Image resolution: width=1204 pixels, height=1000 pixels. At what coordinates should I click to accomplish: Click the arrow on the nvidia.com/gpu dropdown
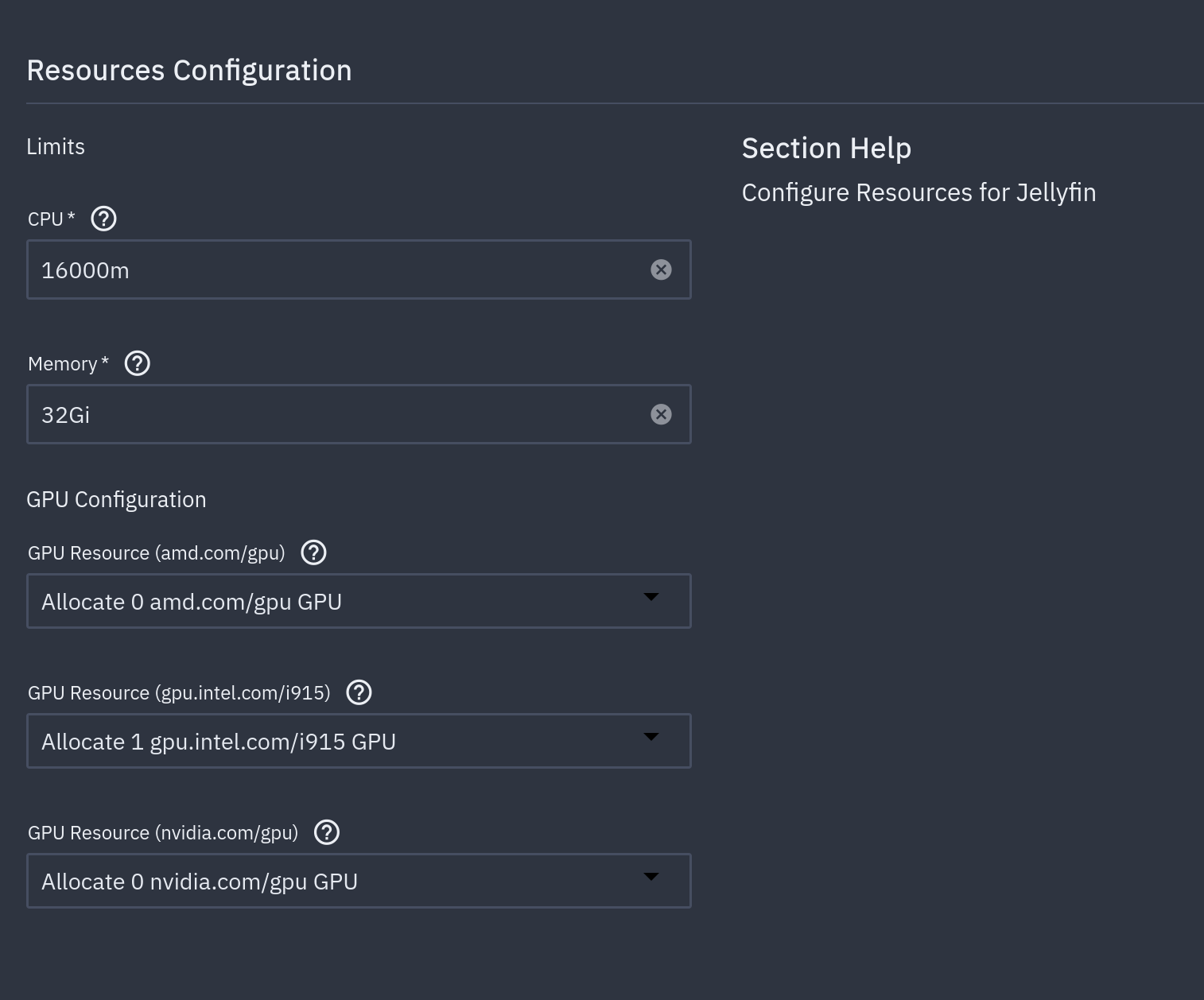[x=651, y=877]
